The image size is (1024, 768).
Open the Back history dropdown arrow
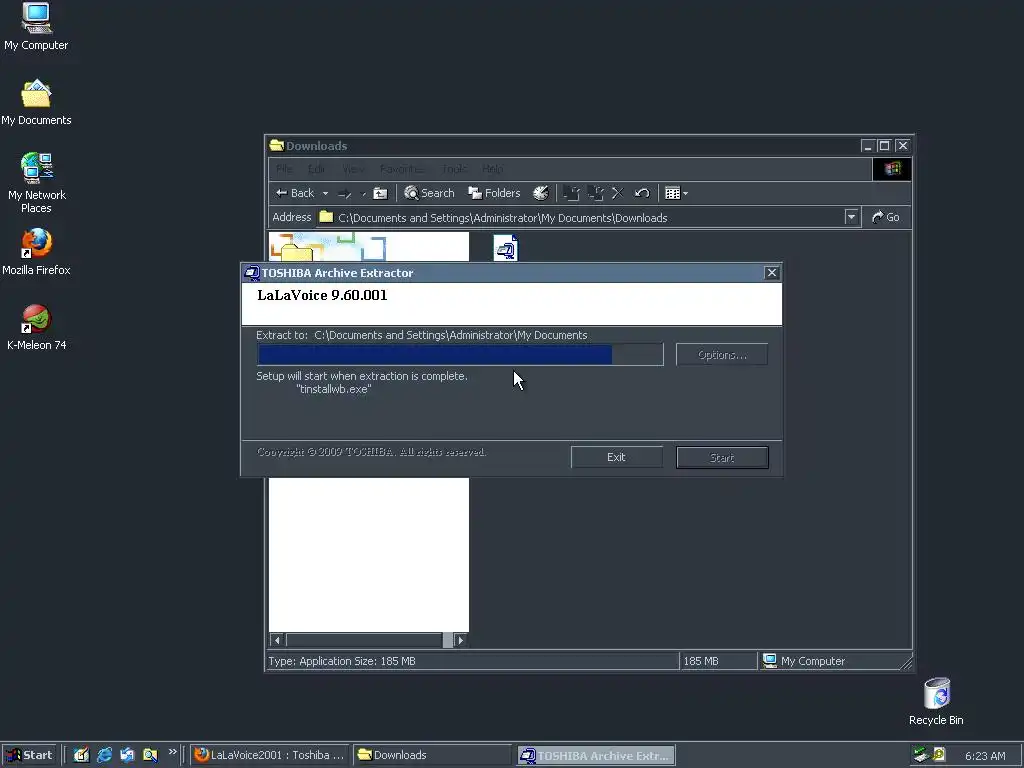tap(325, 193)
